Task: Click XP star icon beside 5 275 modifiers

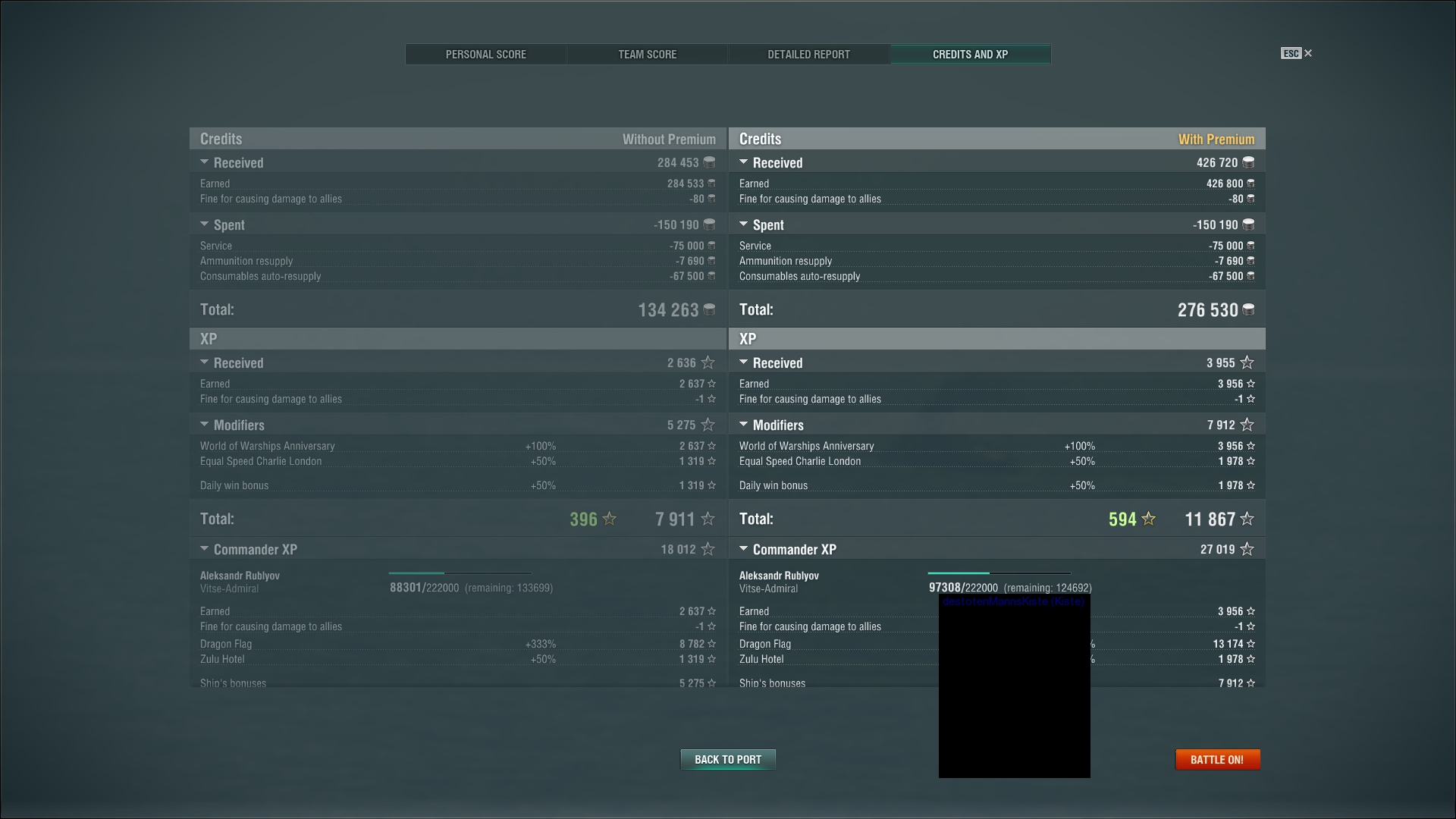Action: [708, 425]
